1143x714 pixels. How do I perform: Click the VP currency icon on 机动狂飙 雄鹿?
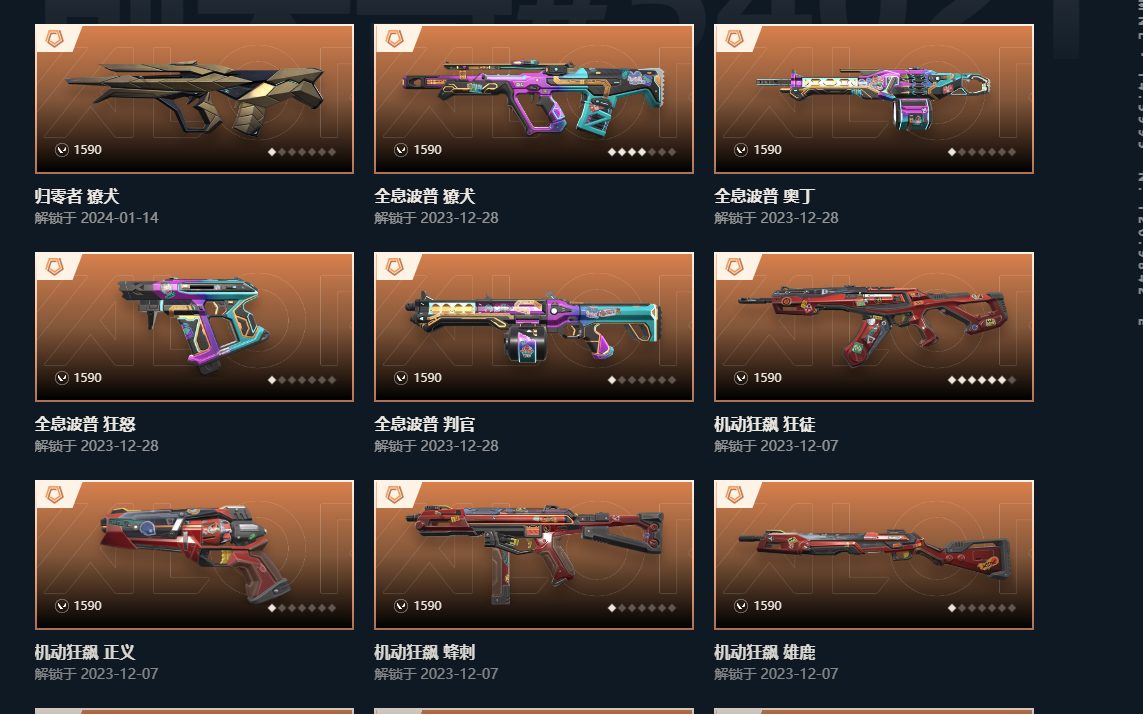tap(741, 605)
